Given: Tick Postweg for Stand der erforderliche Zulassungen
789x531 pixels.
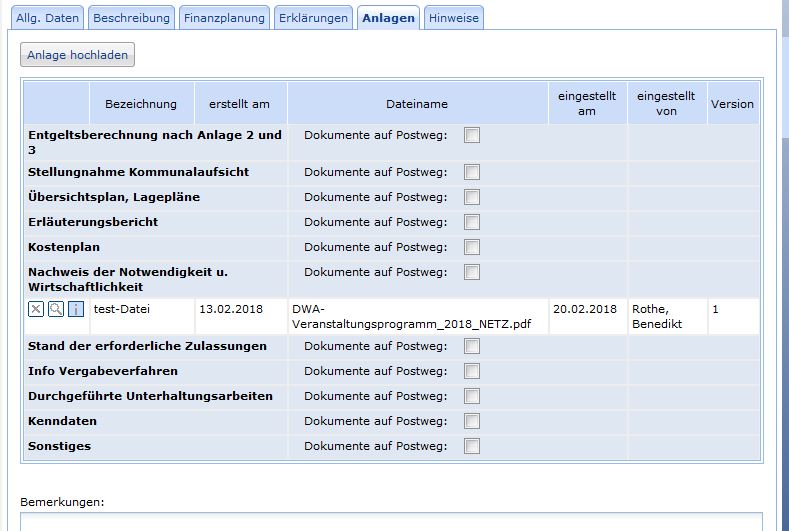Looking at the screenshot, I should point(472,346).
